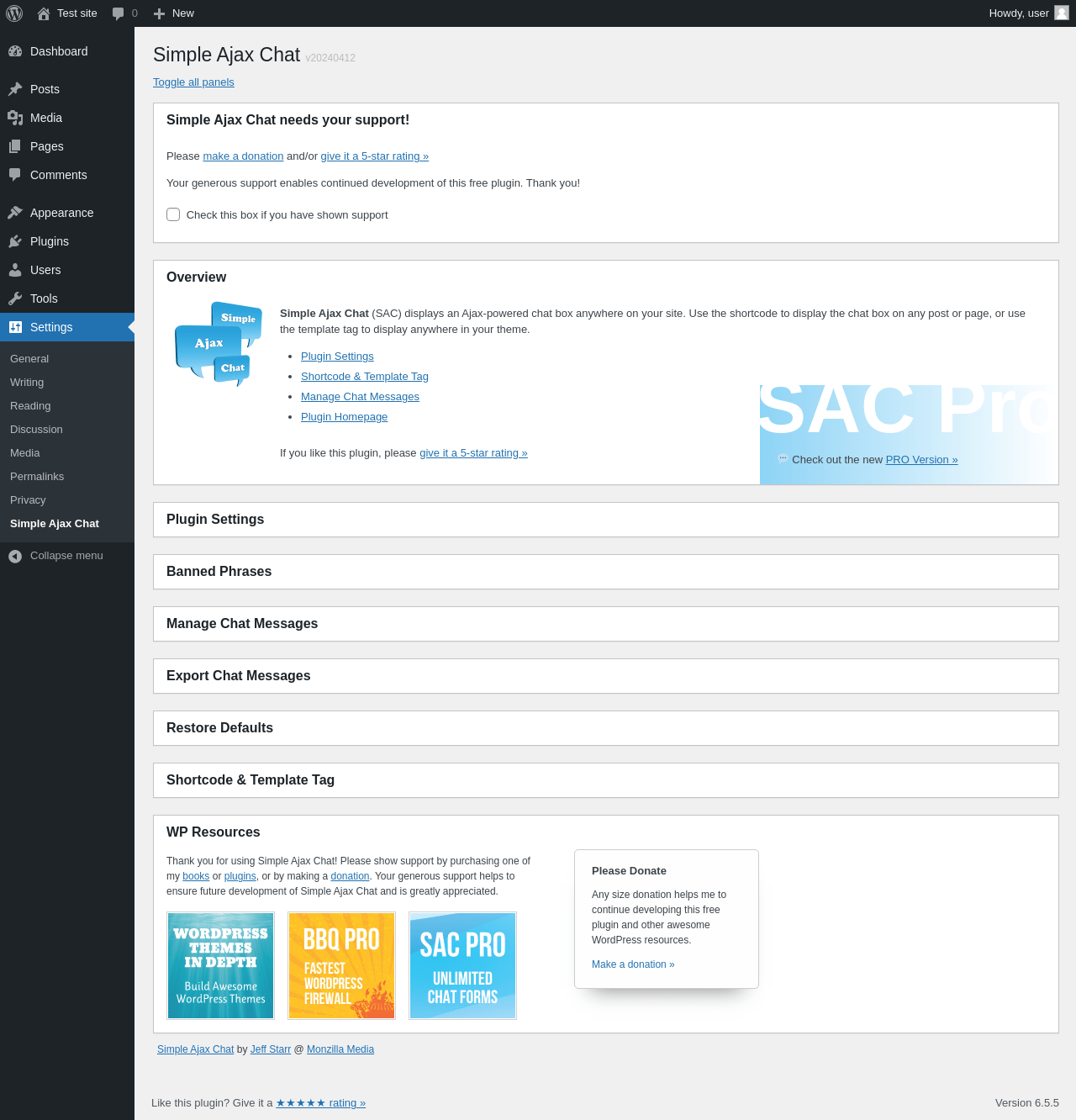
Task: Click the Plugins plug icon
Action: point(15,241)
